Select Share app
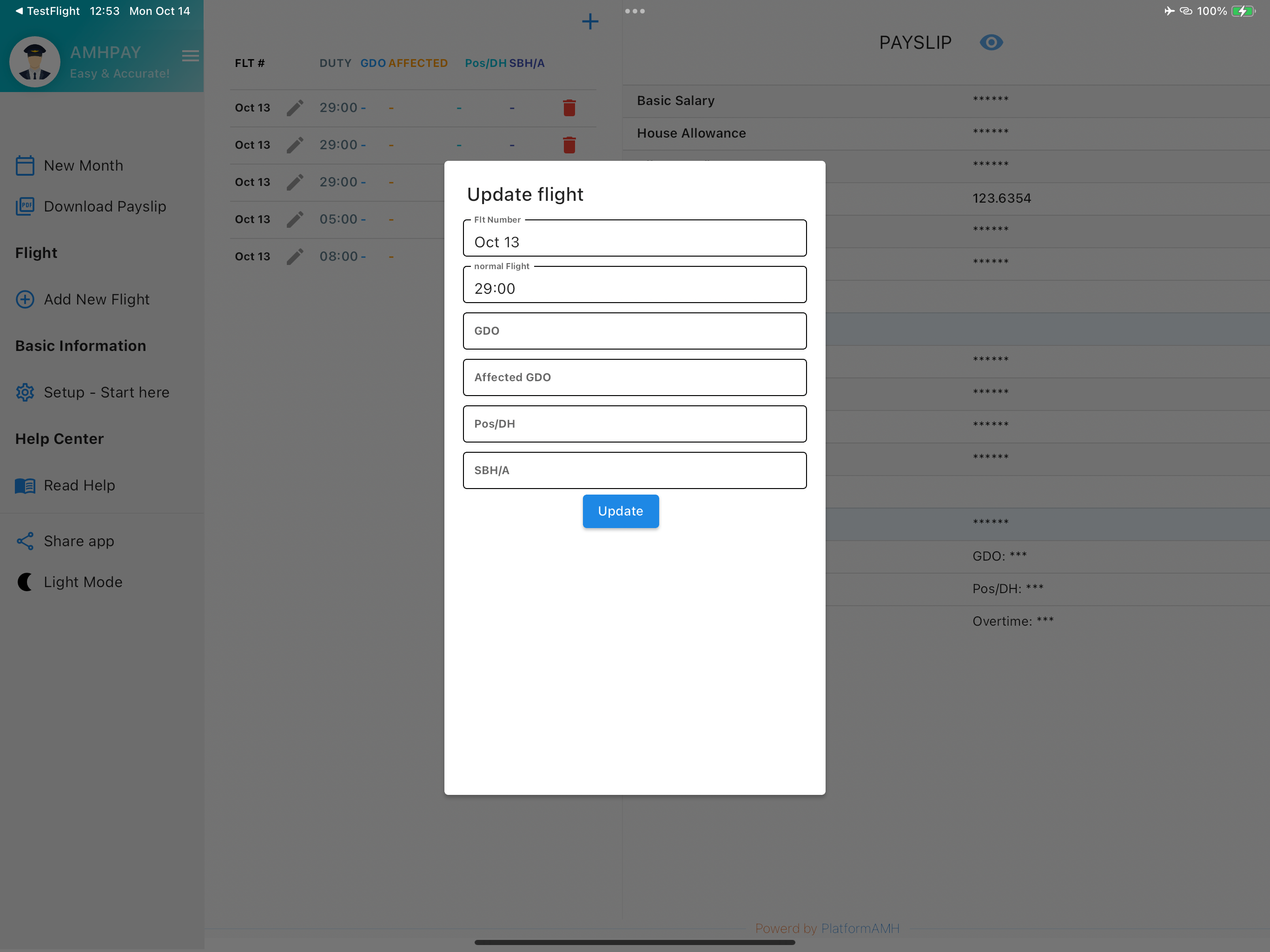 click(x=65, y=541)
